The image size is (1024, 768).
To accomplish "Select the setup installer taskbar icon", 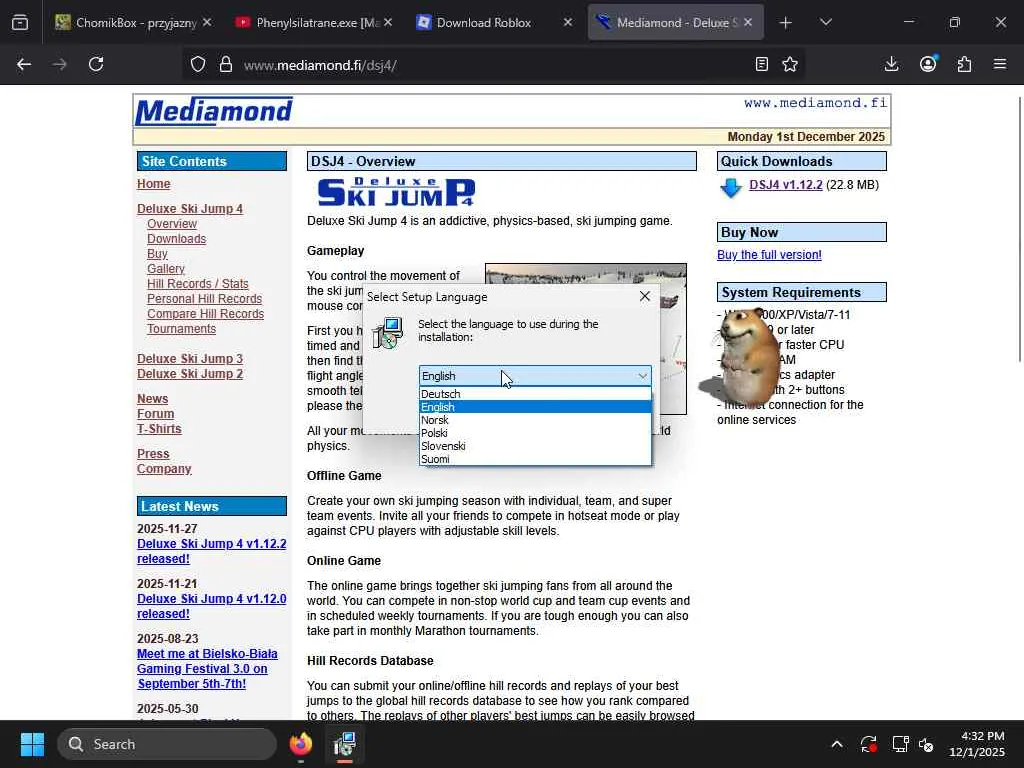I will pyautogui.click(x=345, y=744).
